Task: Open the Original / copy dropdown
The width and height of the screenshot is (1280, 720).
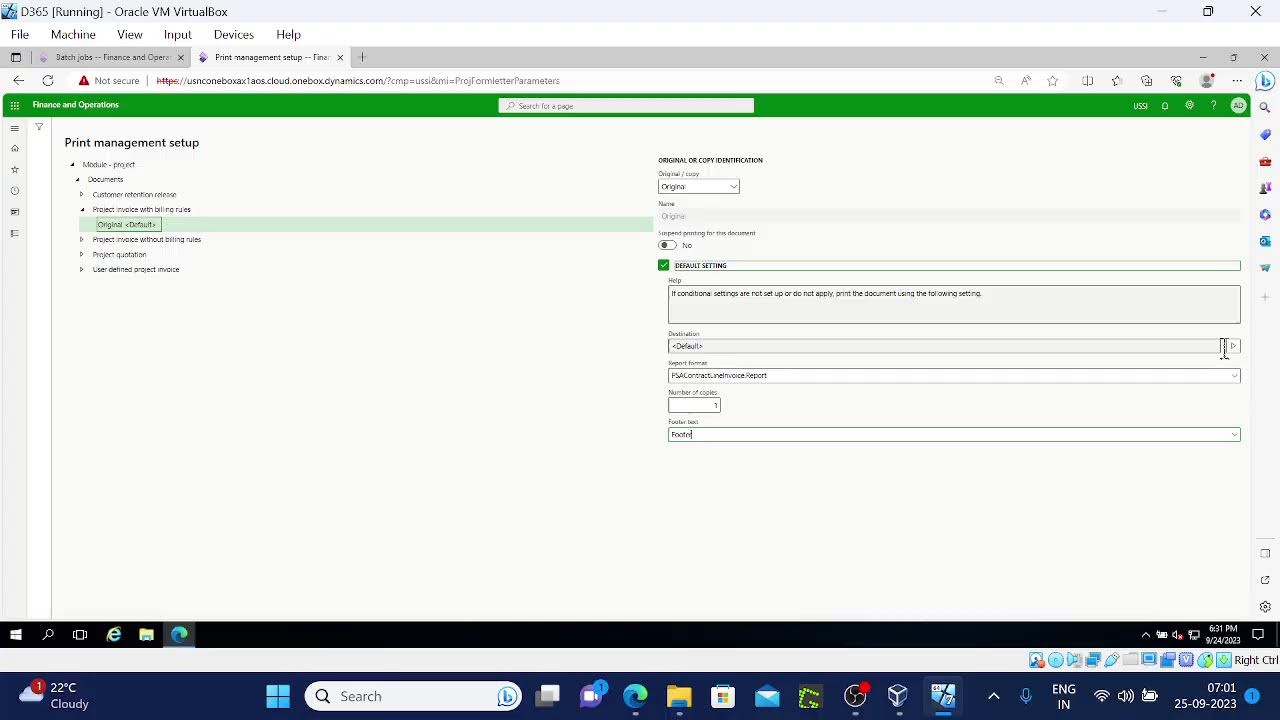Action: pos(698,187)
